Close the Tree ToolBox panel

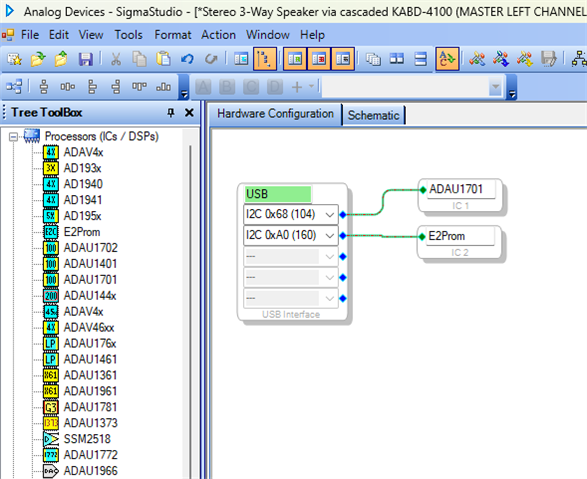coord(189,112)
